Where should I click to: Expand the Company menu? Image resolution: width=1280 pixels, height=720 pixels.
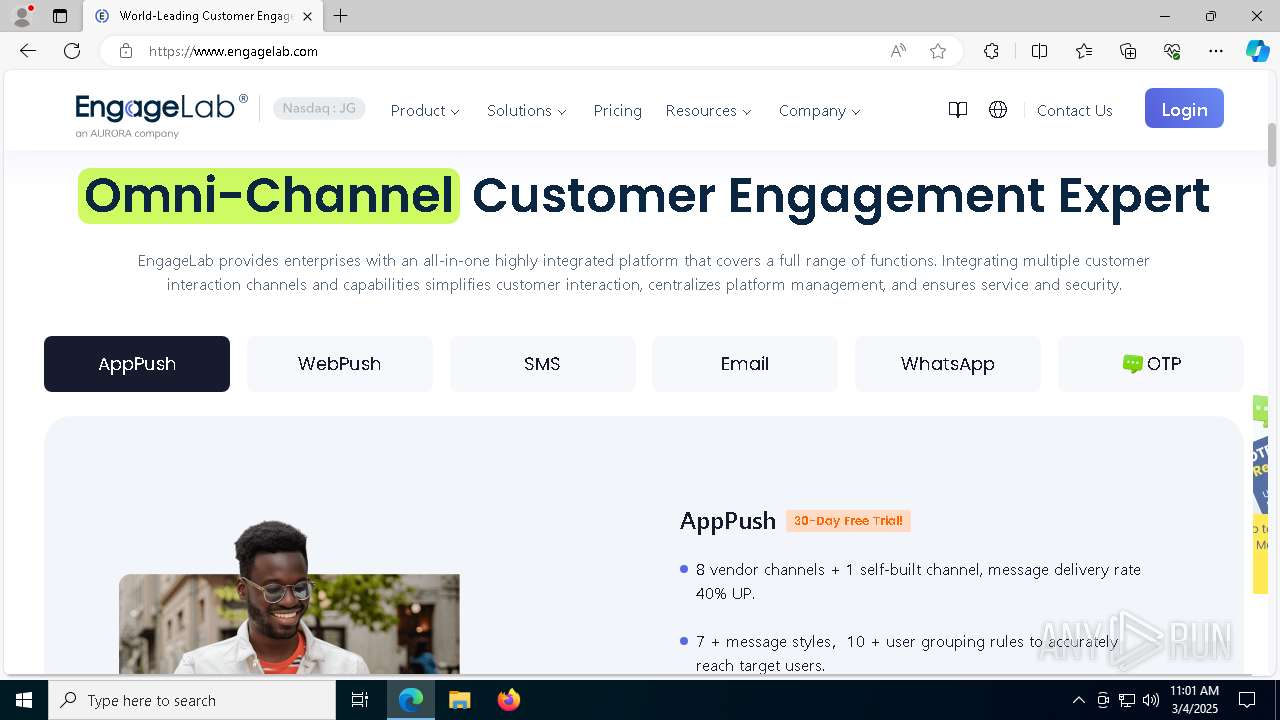coord(820,110)
